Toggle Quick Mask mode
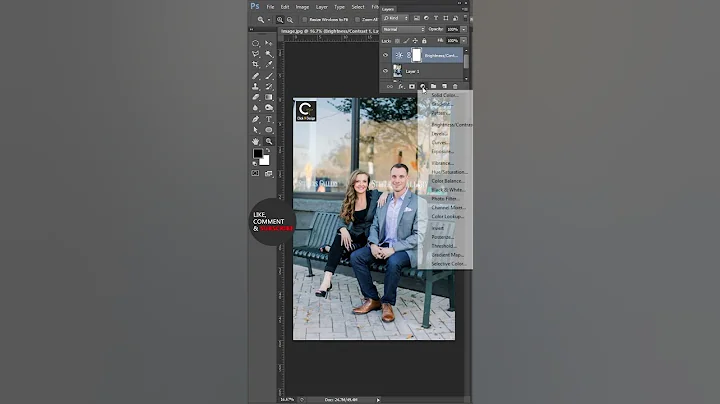This screenshot has width=720, height=404. (255, 174)
